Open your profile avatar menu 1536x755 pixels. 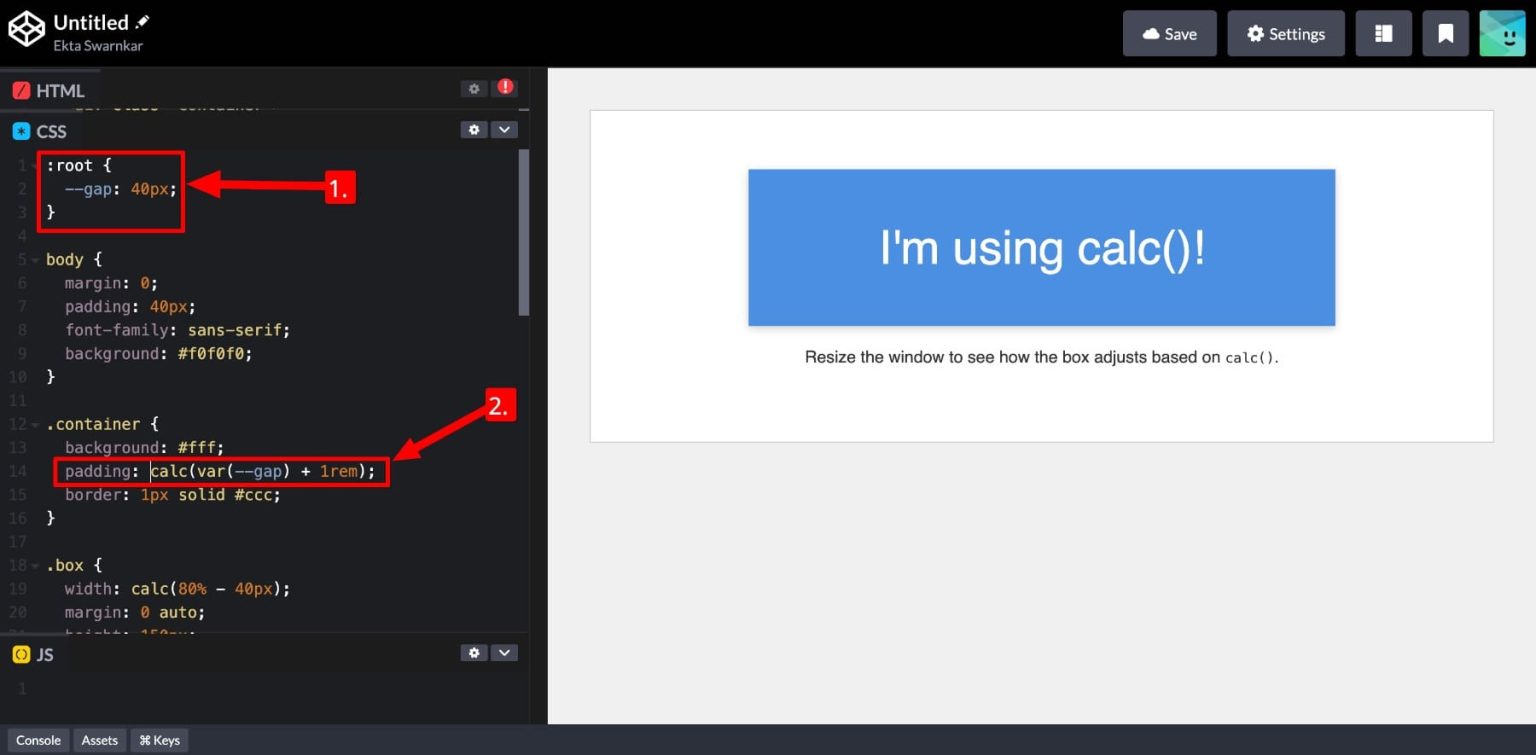[x=1502, y=33]
